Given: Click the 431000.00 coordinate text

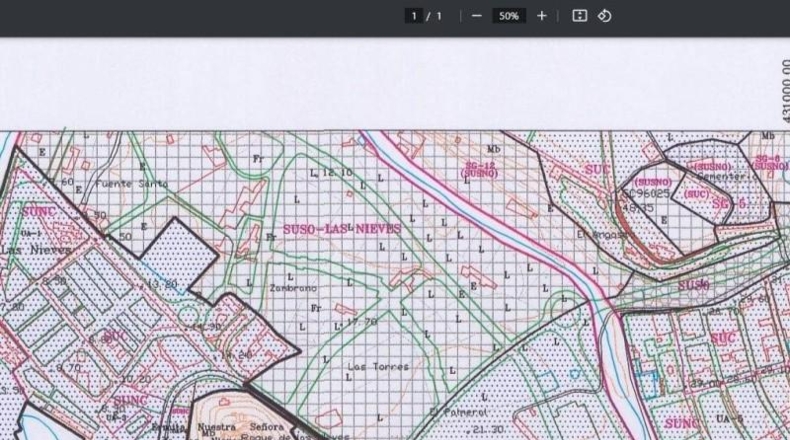Looking at the screenshot, I should click(x=785, y=91).
